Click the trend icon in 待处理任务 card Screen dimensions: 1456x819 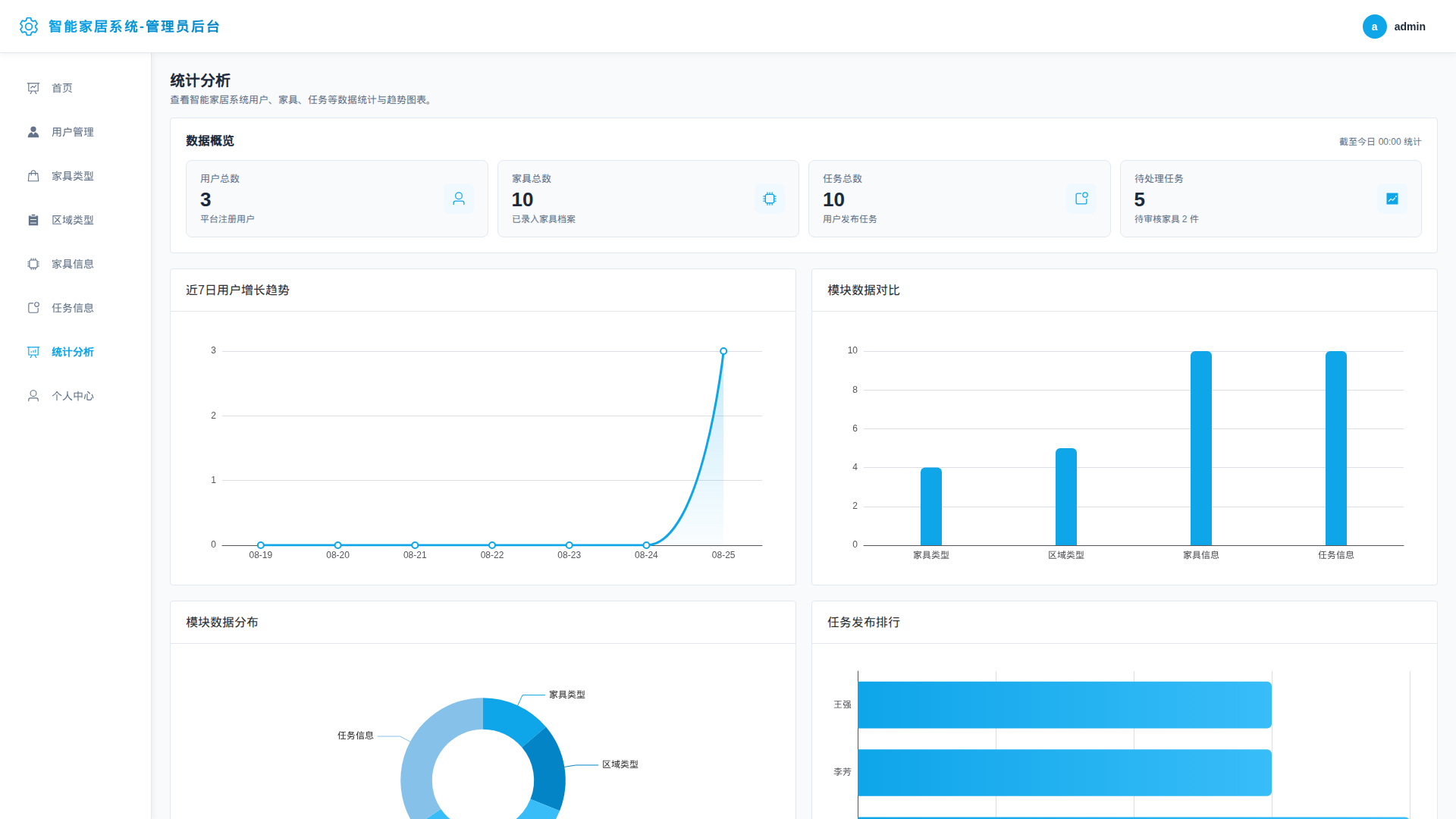click(x=1392, y=199)
